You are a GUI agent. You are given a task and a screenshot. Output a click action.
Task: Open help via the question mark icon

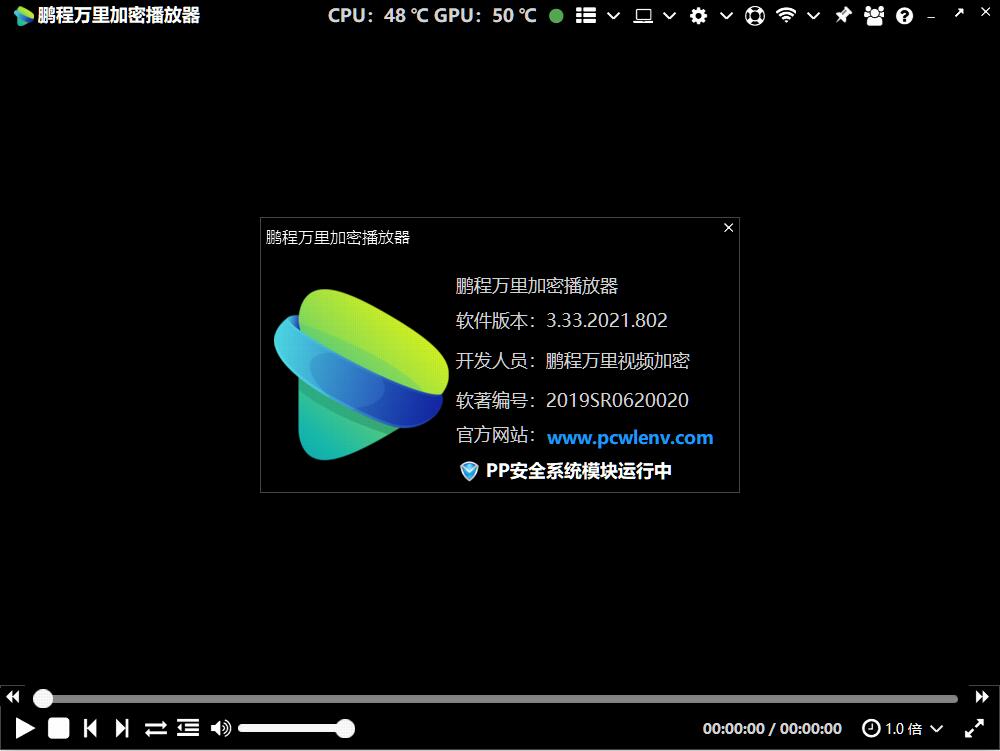point(904,16)
